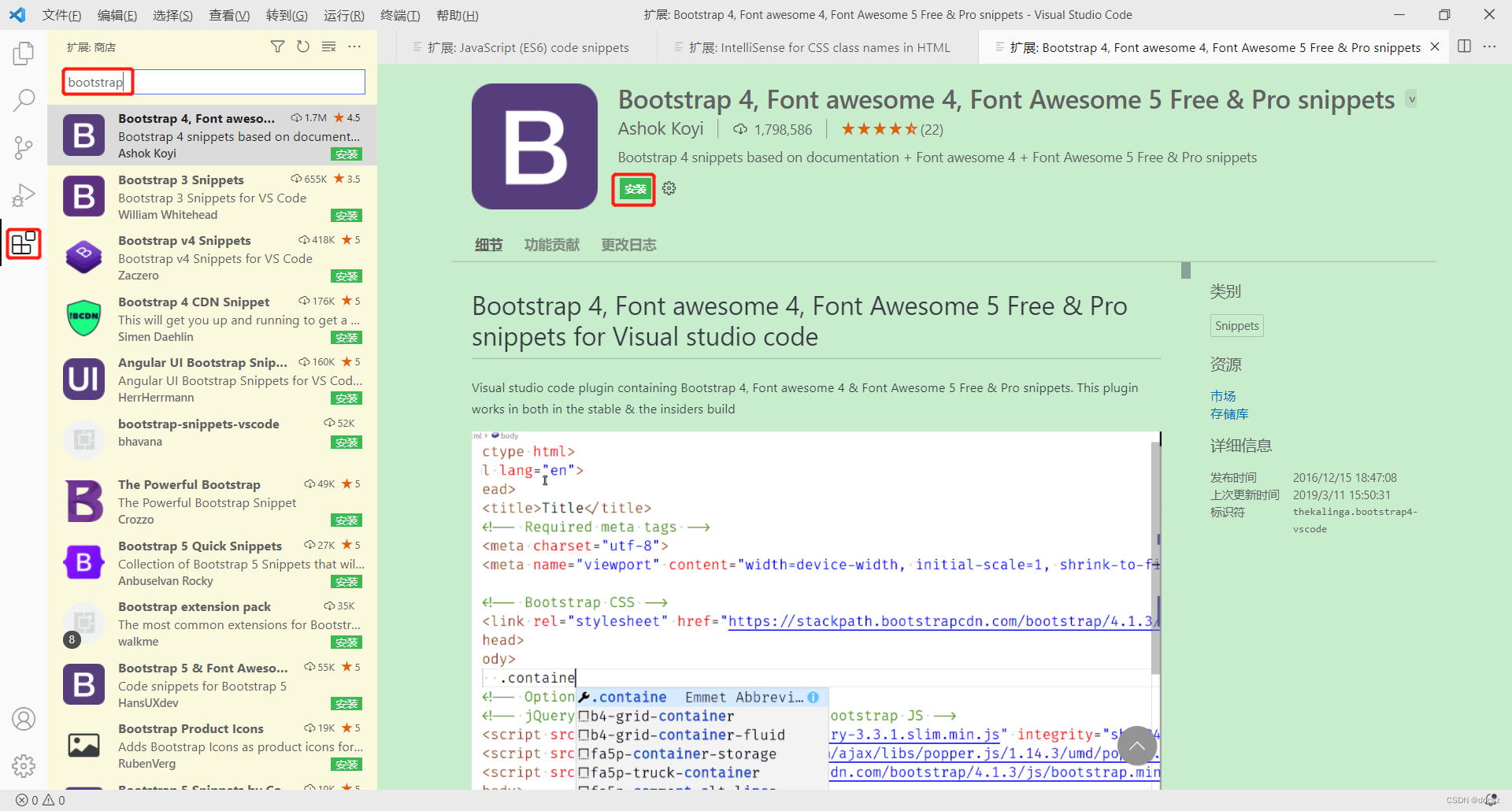Open the Search view in activity bar
Image resolution: width=1512 pixels, height=811 pixels.
(x=24, y=100)
